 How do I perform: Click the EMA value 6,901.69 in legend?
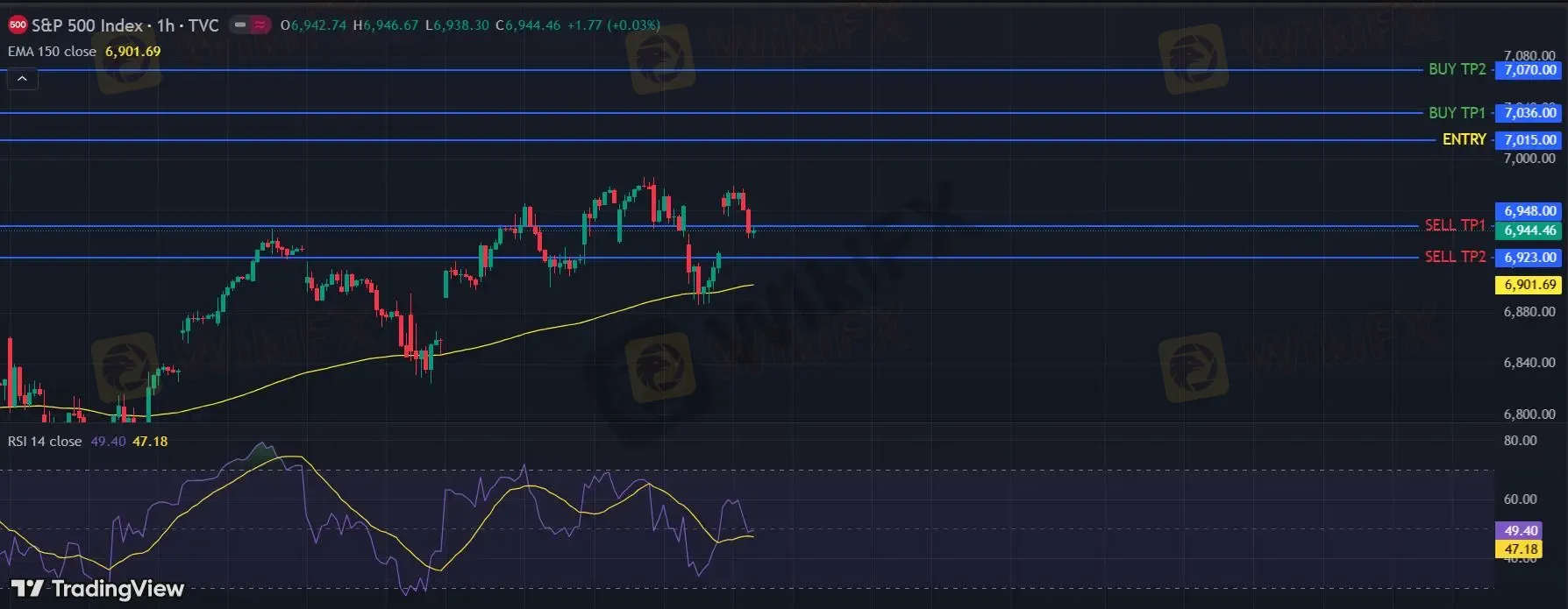tap(133, 52)
